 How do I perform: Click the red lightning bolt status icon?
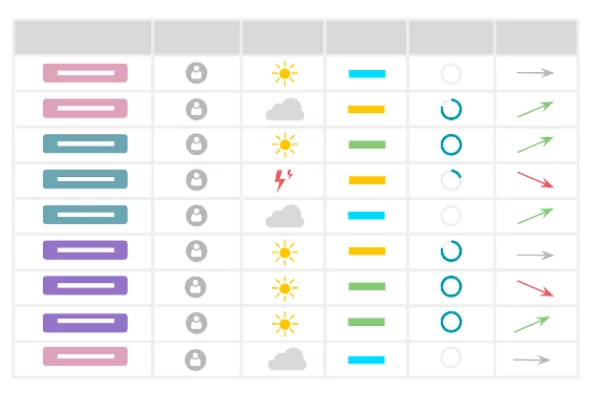click(x=283, y=180)
